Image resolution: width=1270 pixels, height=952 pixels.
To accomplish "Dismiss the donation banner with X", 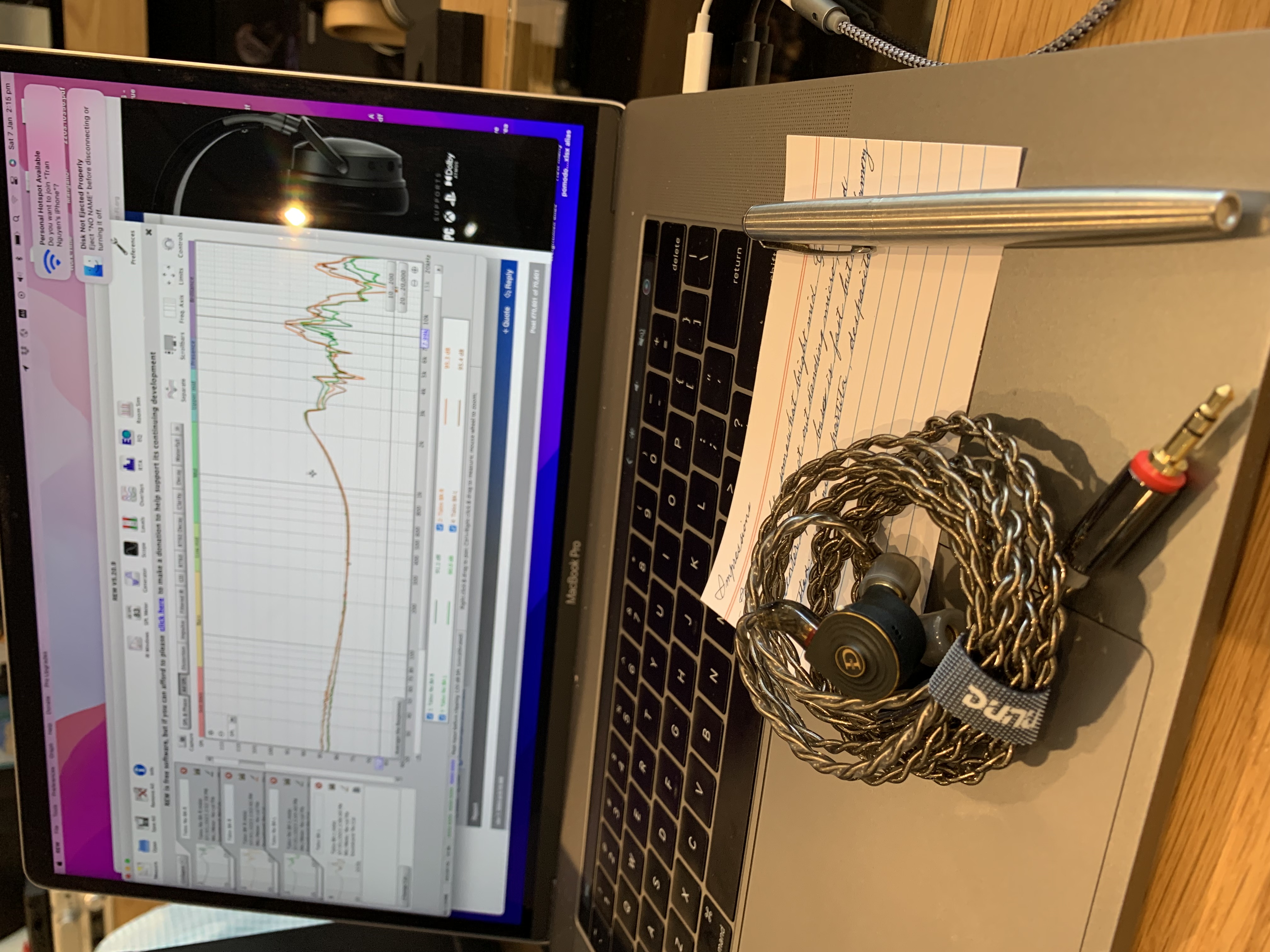I will pos(149,232).
